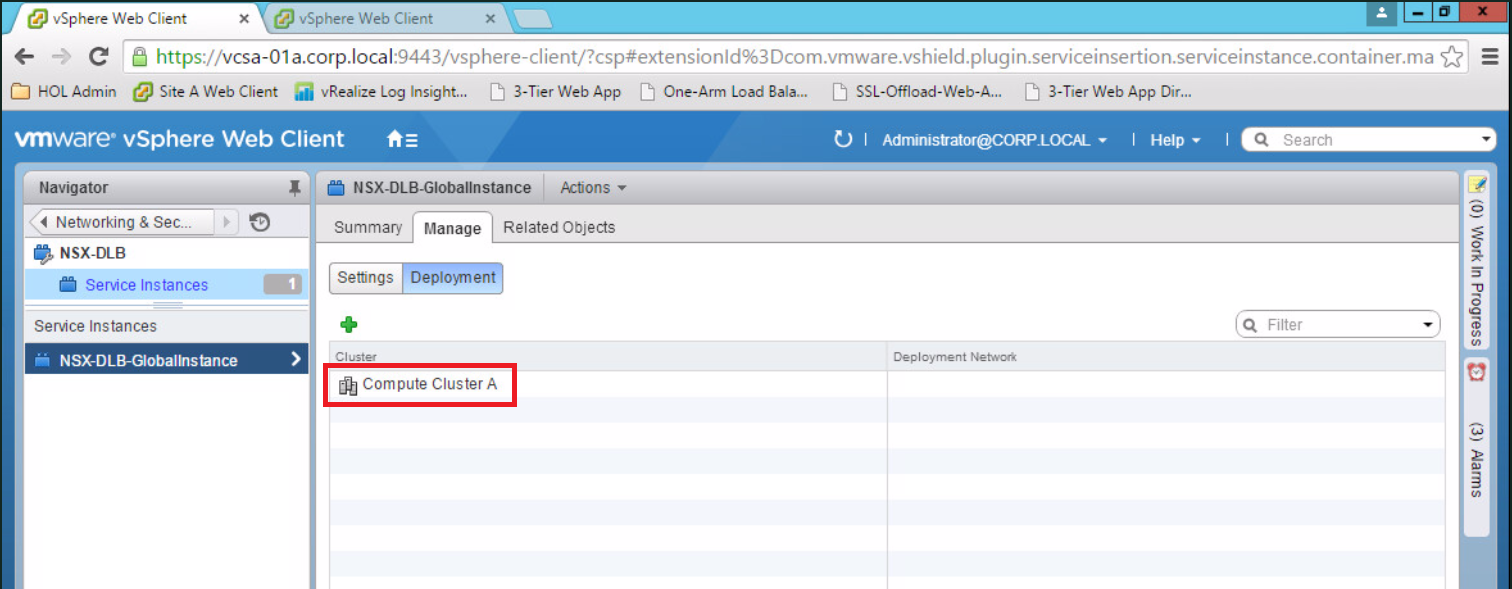Click the browser address bar
1512x589 pixels.
click(x=795, y=57)
